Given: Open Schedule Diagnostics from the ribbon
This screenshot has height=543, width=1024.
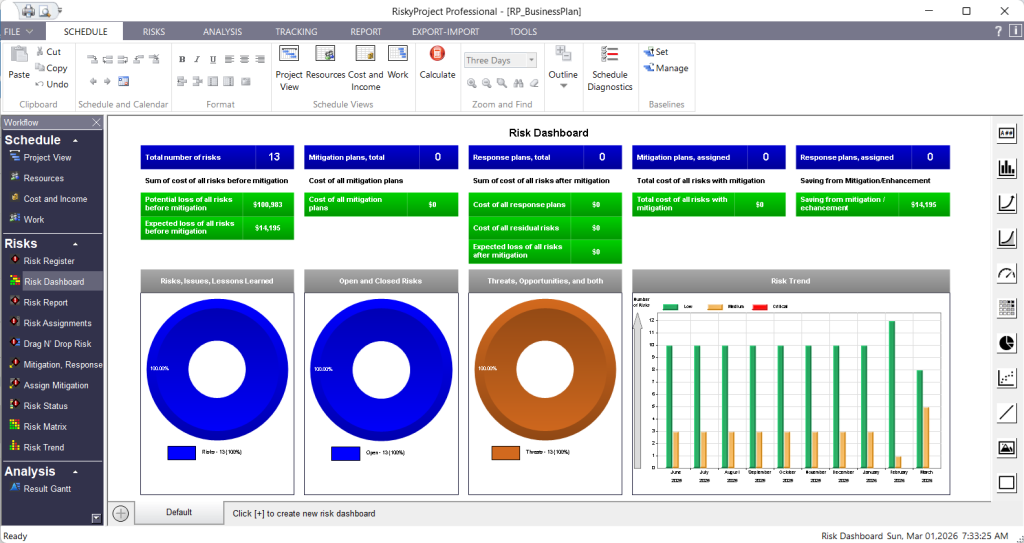Looking at the screenshot, I should point(610,67).
